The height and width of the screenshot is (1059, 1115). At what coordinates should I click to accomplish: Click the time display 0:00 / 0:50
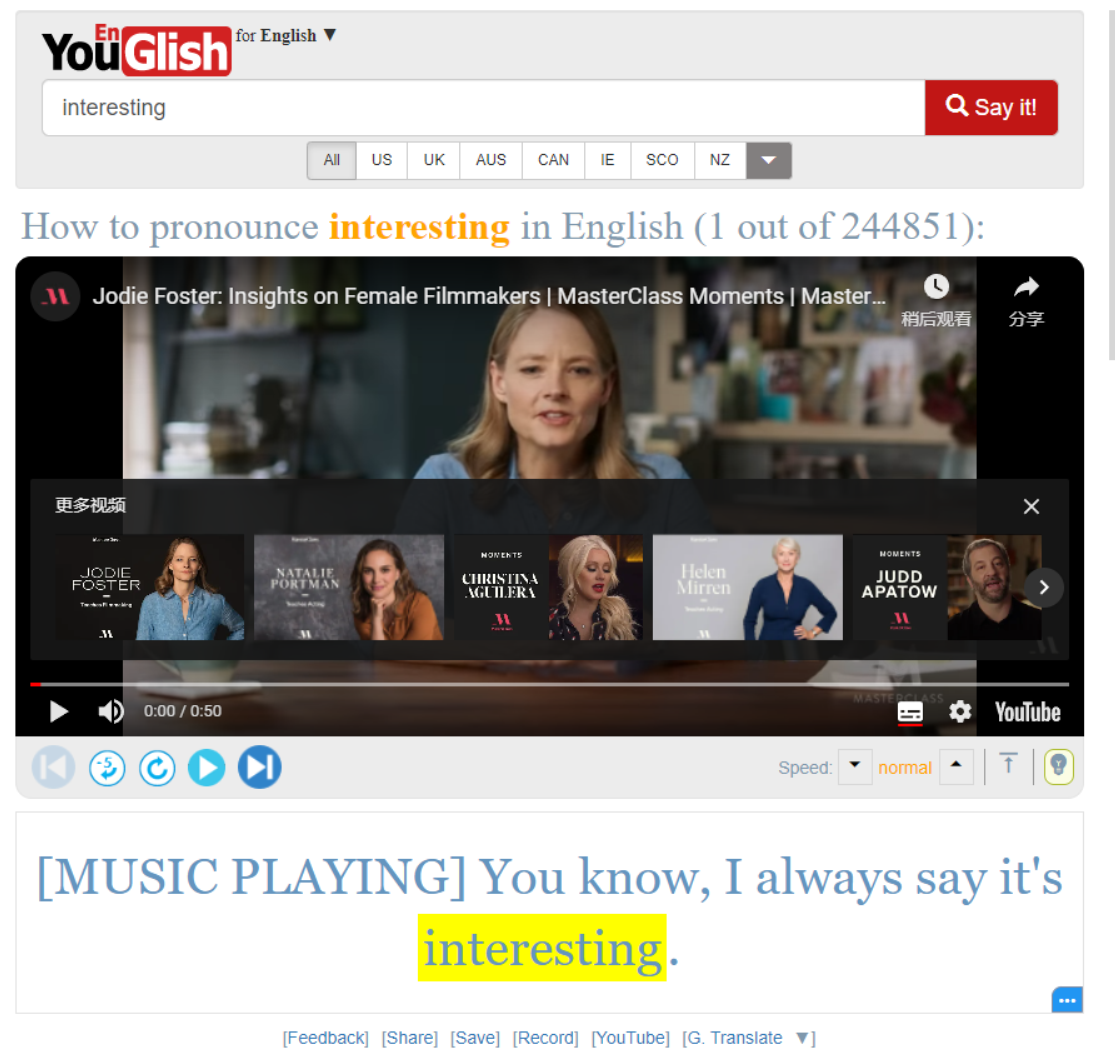click(x=183, y=711)
